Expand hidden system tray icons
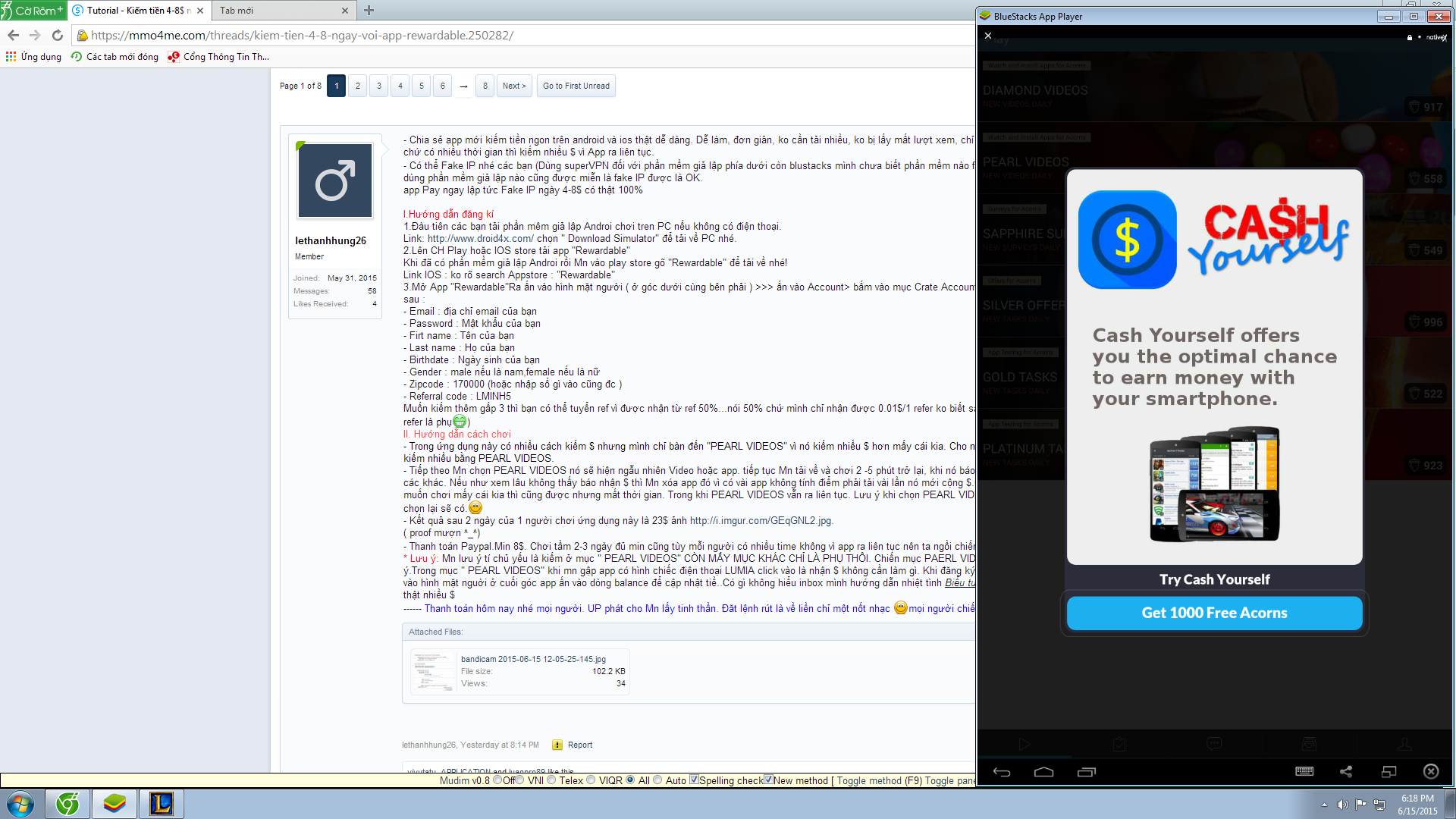 coord(1324,805)
